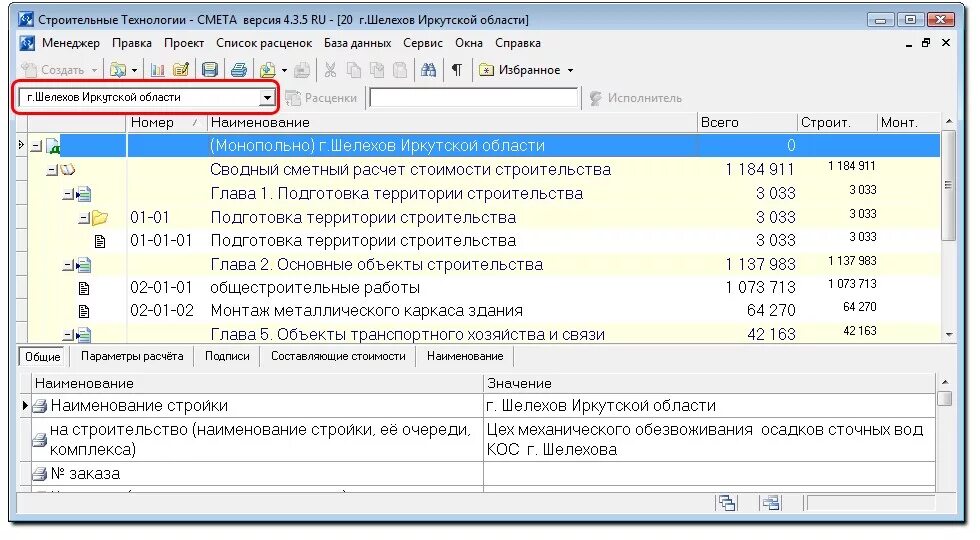Switch to the Параметры расчёта tab
Screen dimensions: 980x540
[x=132, y=356]
